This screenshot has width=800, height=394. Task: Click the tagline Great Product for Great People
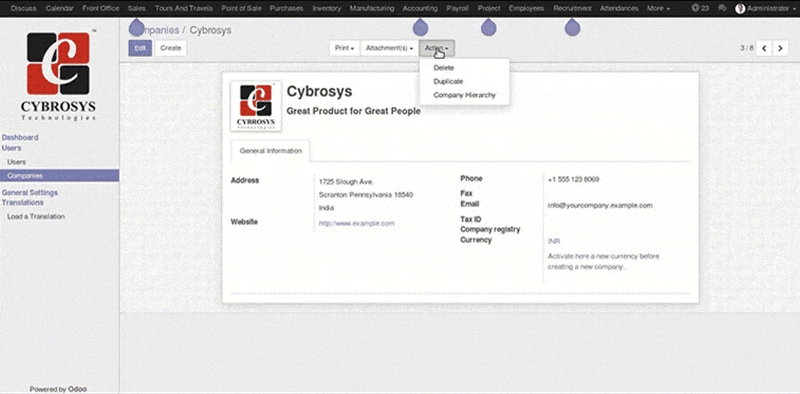coord(354,111)
